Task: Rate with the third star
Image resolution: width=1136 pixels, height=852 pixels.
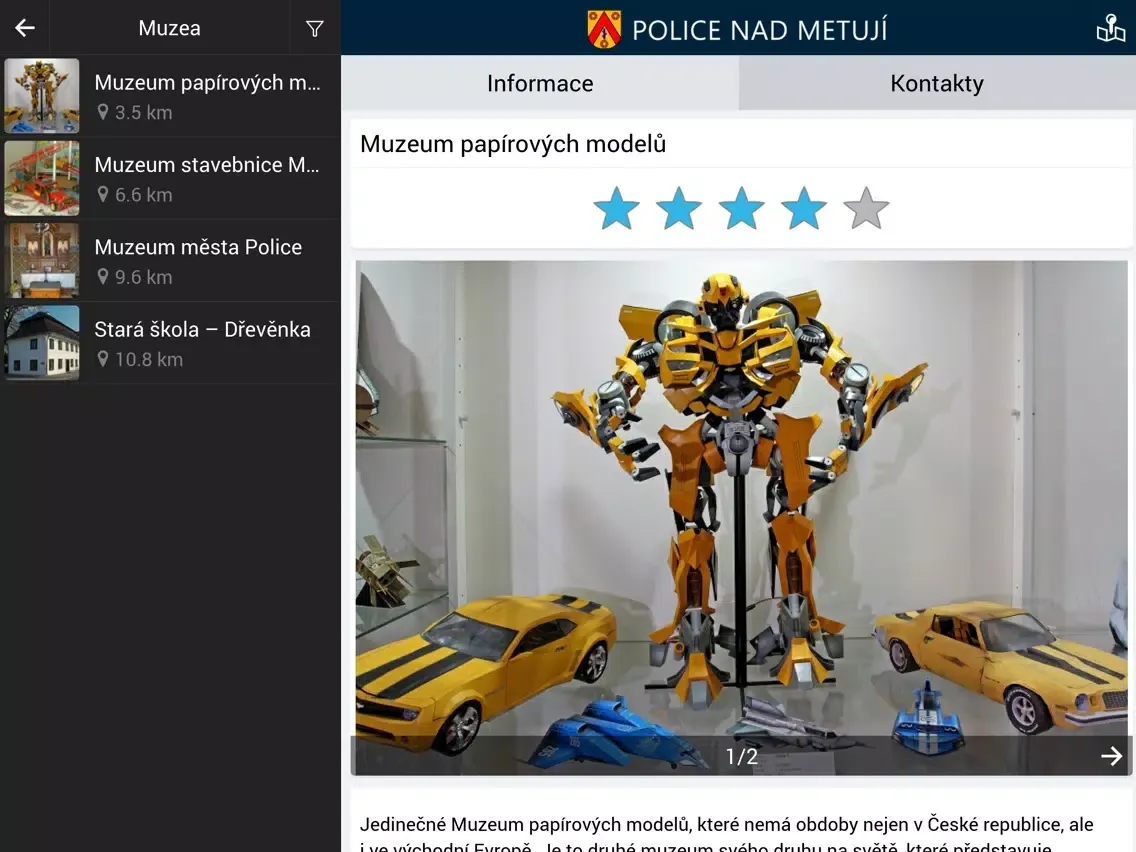Action: (741, 209)
